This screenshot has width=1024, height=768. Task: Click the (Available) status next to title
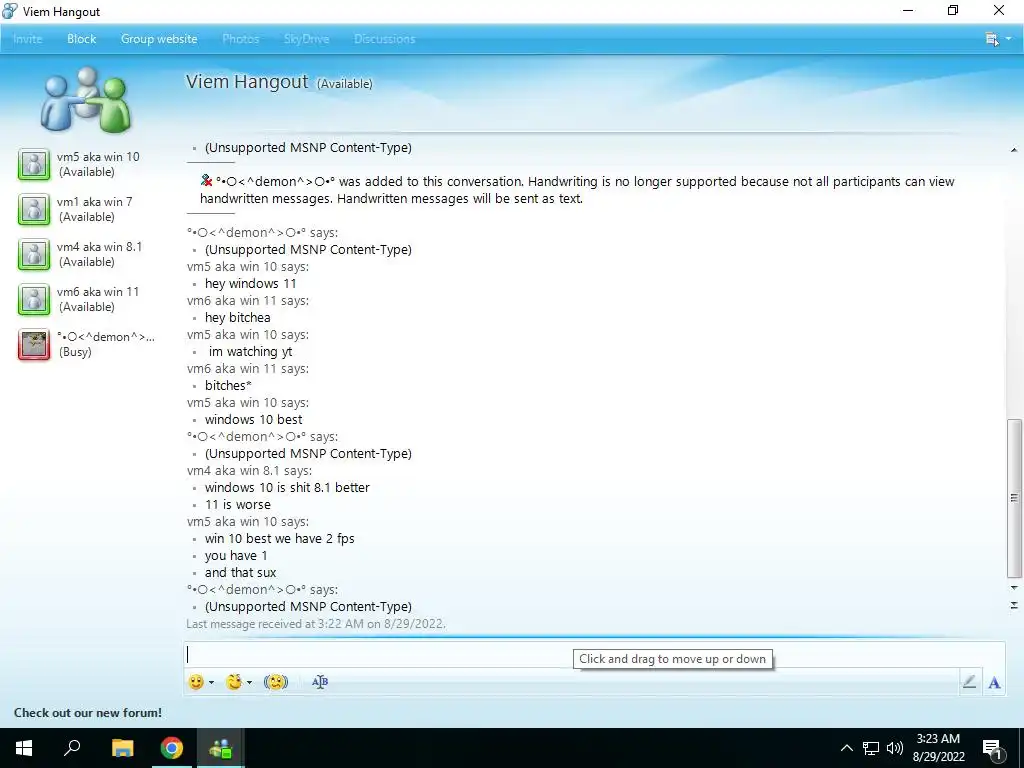[x=344, y=84]
